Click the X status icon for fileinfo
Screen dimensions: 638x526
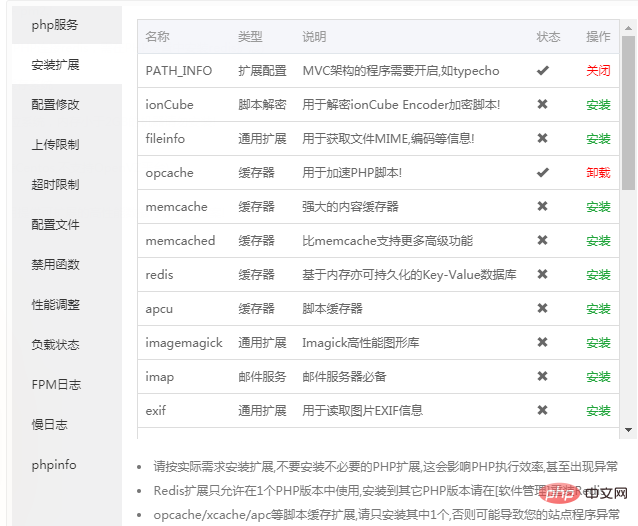[x=542, y=139]
